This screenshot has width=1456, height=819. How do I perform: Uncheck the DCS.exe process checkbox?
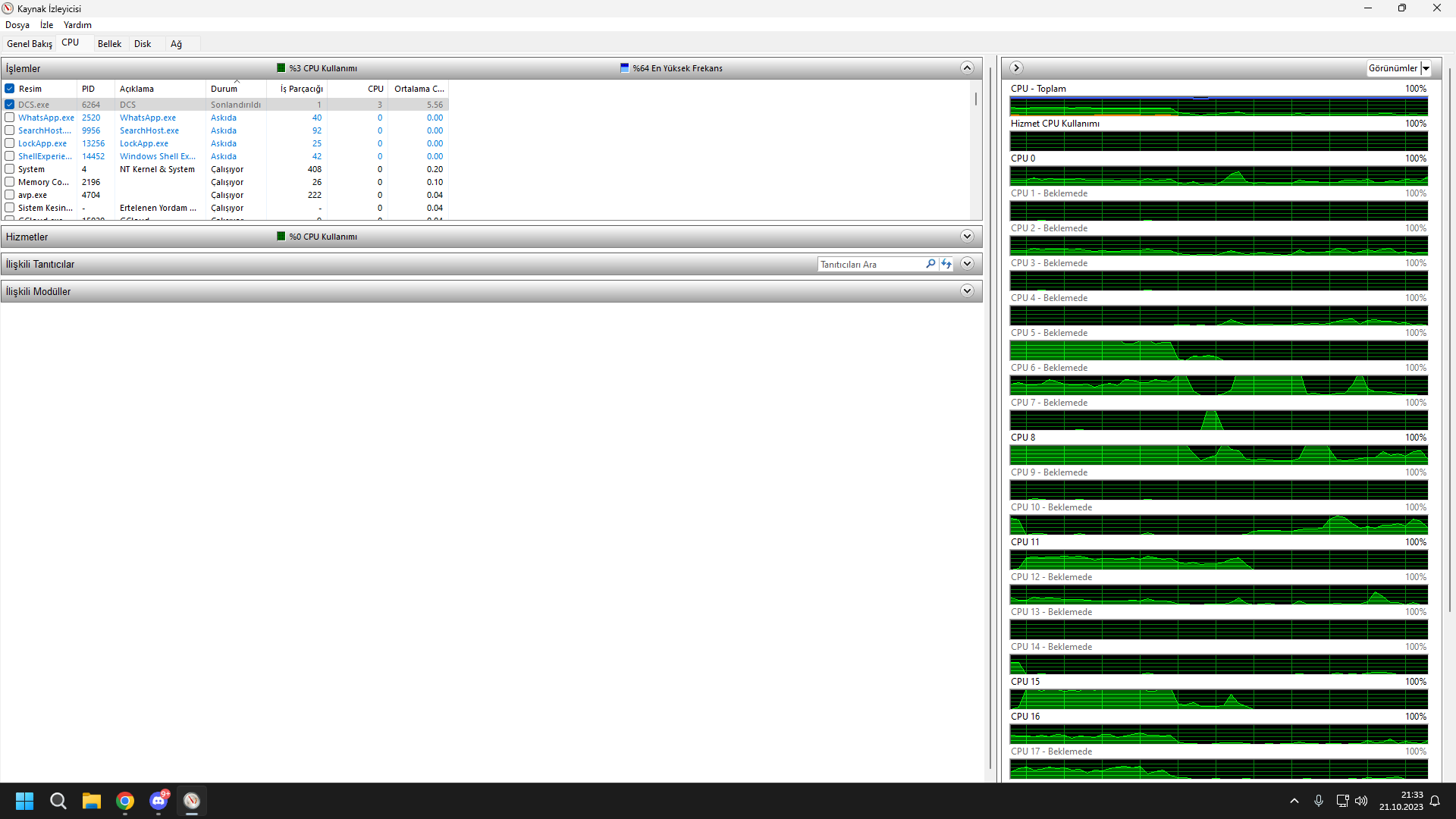point(10,105)
